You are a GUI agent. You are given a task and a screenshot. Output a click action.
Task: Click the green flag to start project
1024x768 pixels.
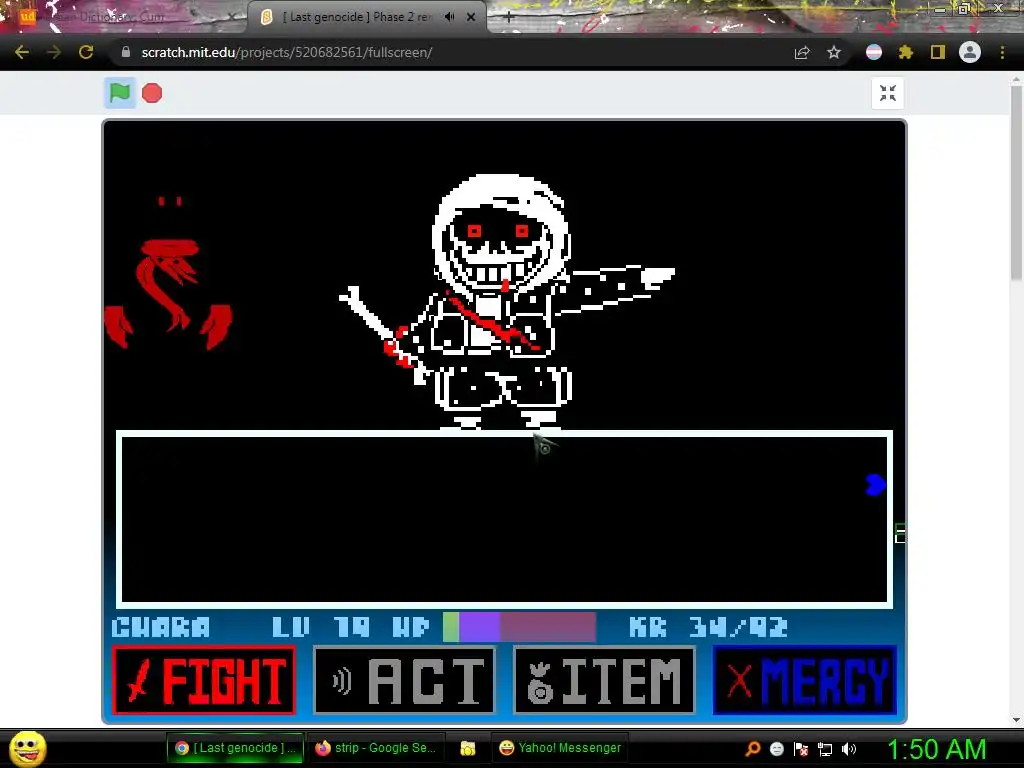pos(120,93)
